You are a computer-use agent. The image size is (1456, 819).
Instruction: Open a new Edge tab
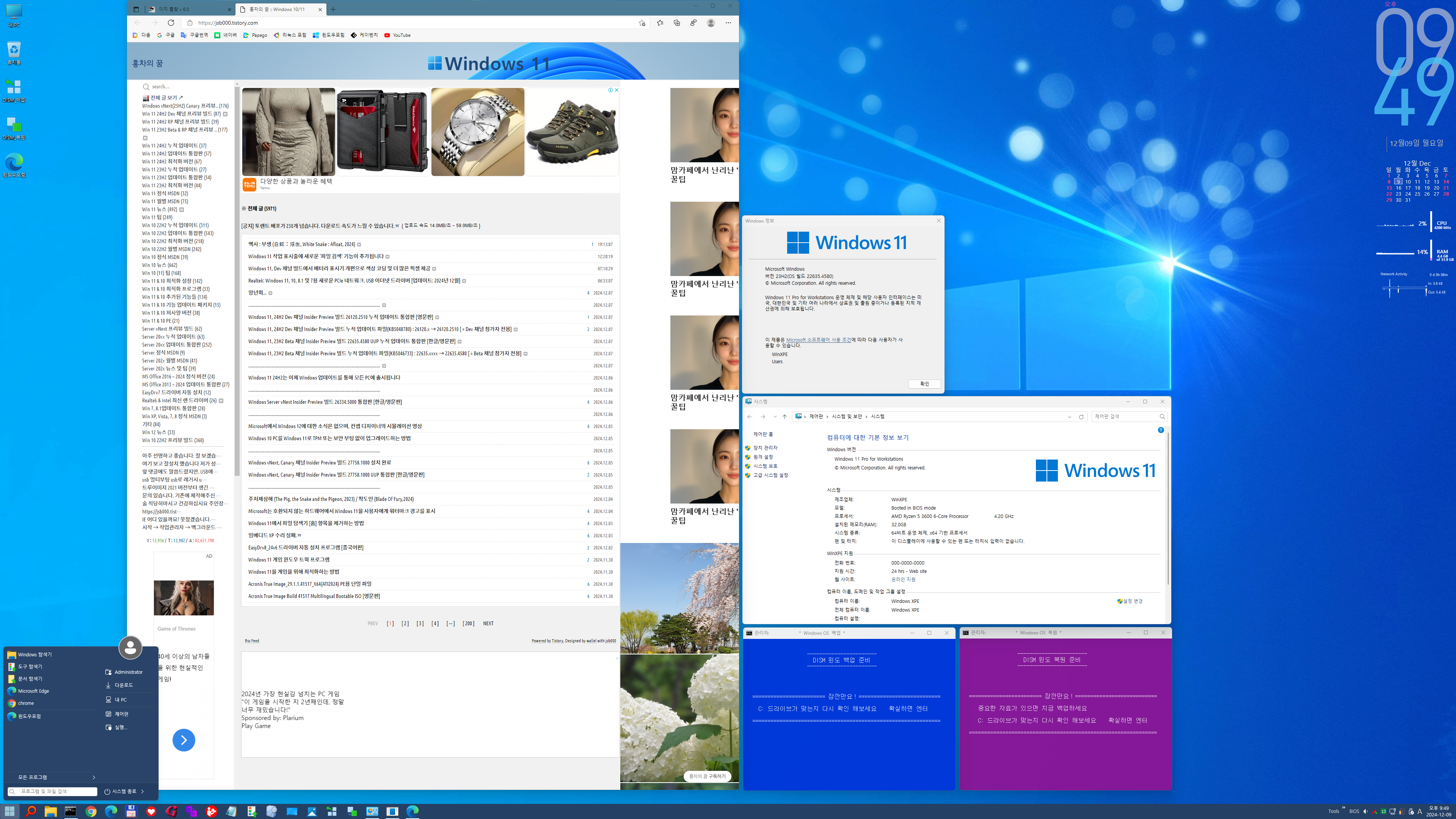(x=333, y=9)
